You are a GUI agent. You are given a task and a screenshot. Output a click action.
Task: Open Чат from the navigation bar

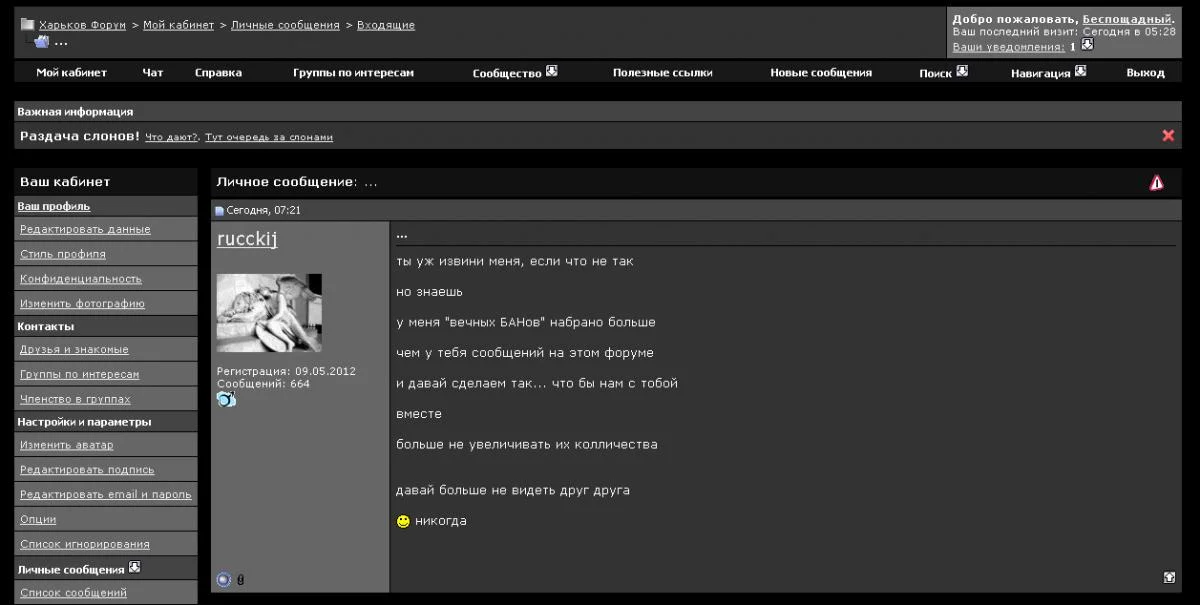152,72
